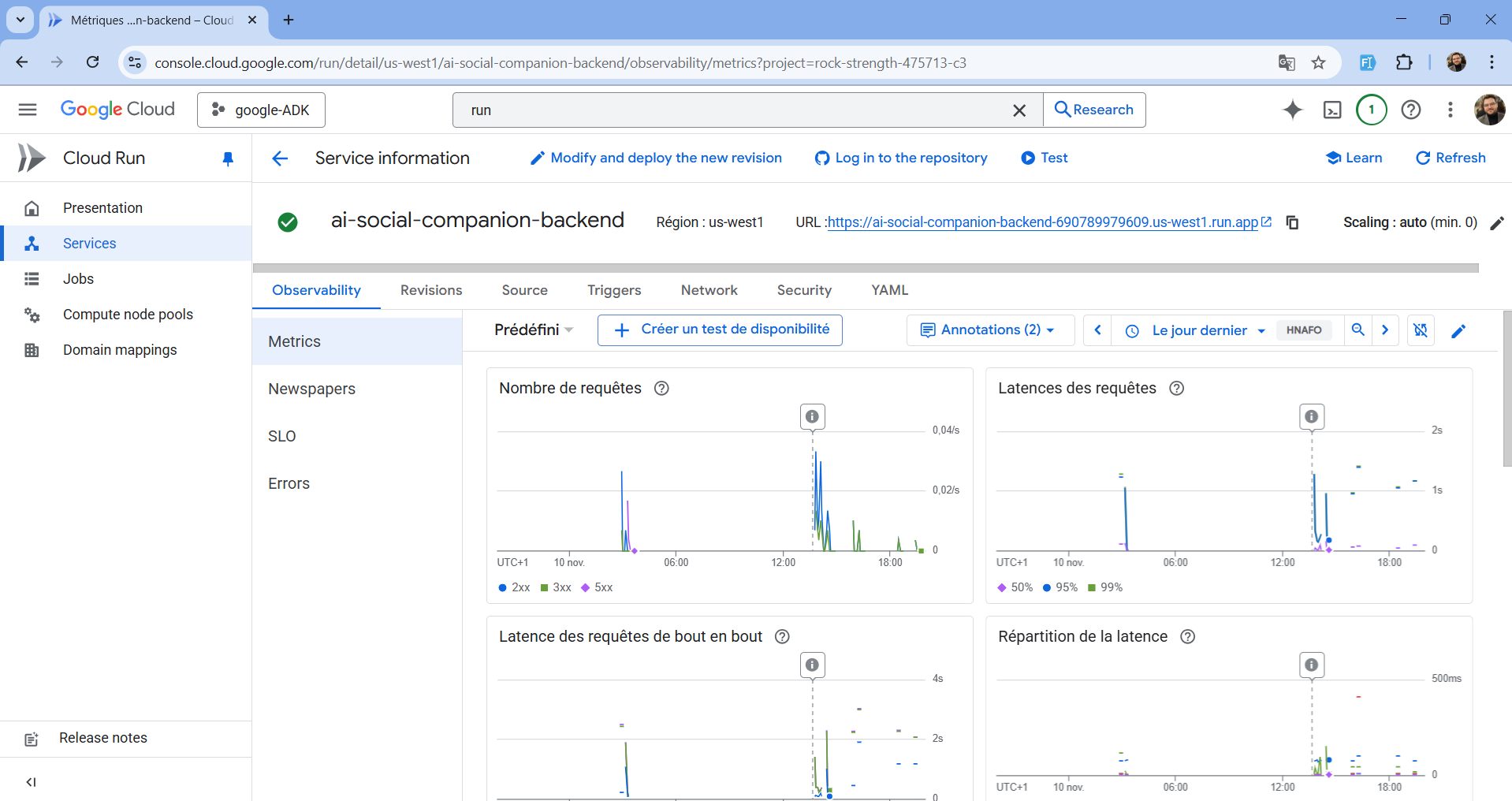1512x801 pixels.
Task: Go to the previous time range
Action: point(1097,330)
